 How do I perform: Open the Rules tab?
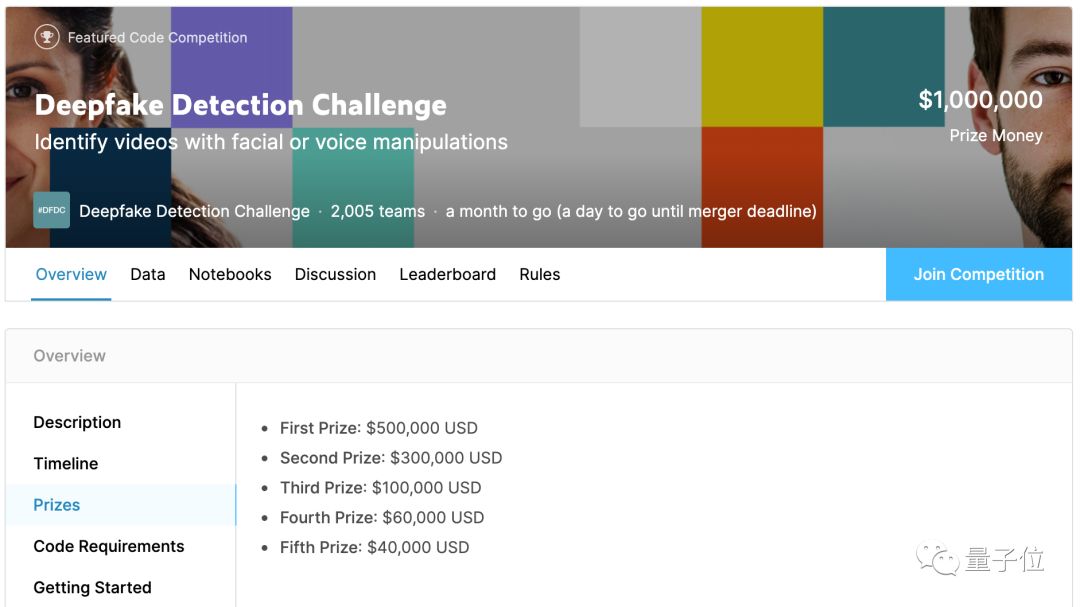pos(539,274)
